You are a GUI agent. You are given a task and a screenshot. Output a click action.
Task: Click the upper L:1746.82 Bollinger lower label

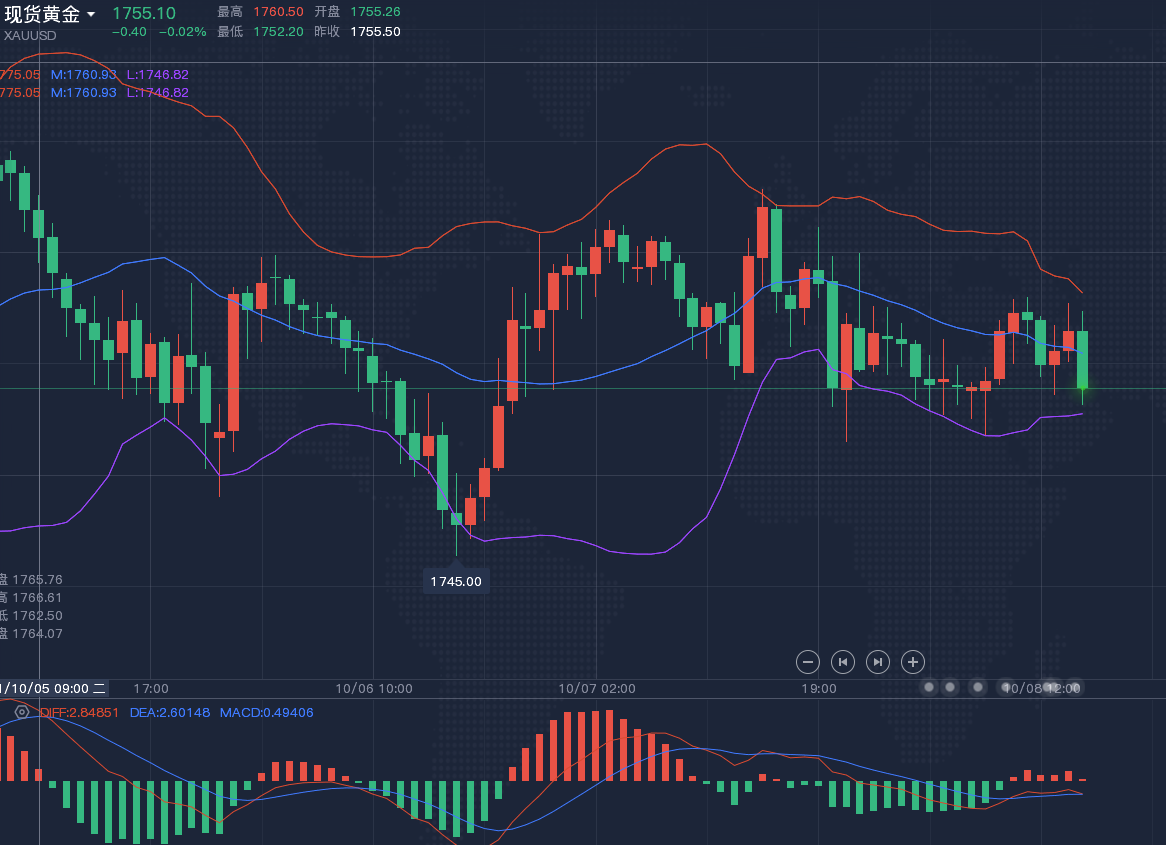(x=158, y=74)
